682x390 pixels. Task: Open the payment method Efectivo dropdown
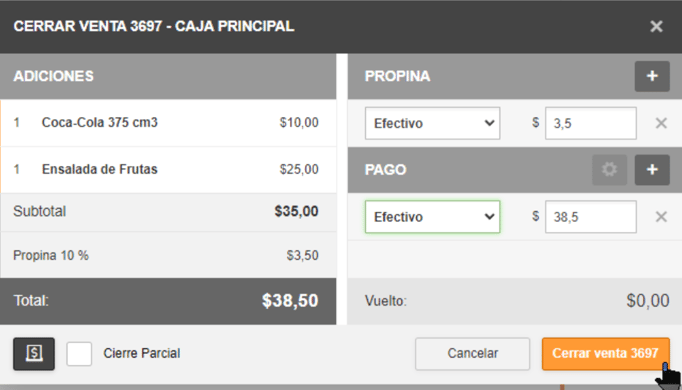[432, 217]
